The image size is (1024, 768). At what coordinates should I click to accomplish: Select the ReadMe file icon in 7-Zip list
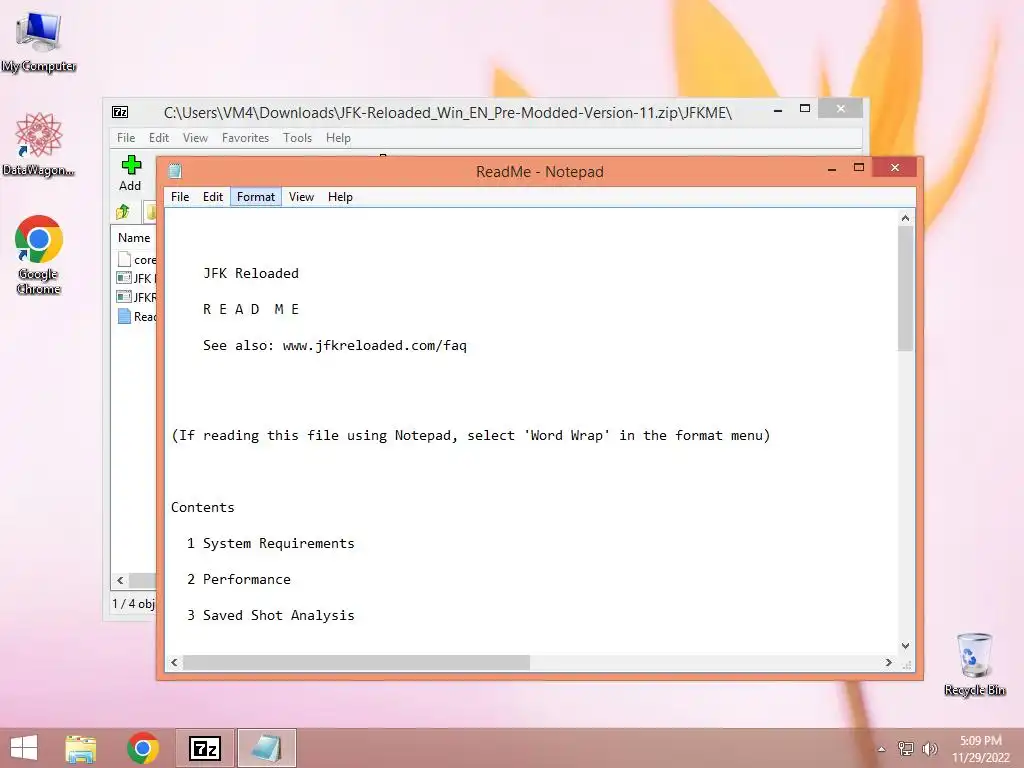124,316
